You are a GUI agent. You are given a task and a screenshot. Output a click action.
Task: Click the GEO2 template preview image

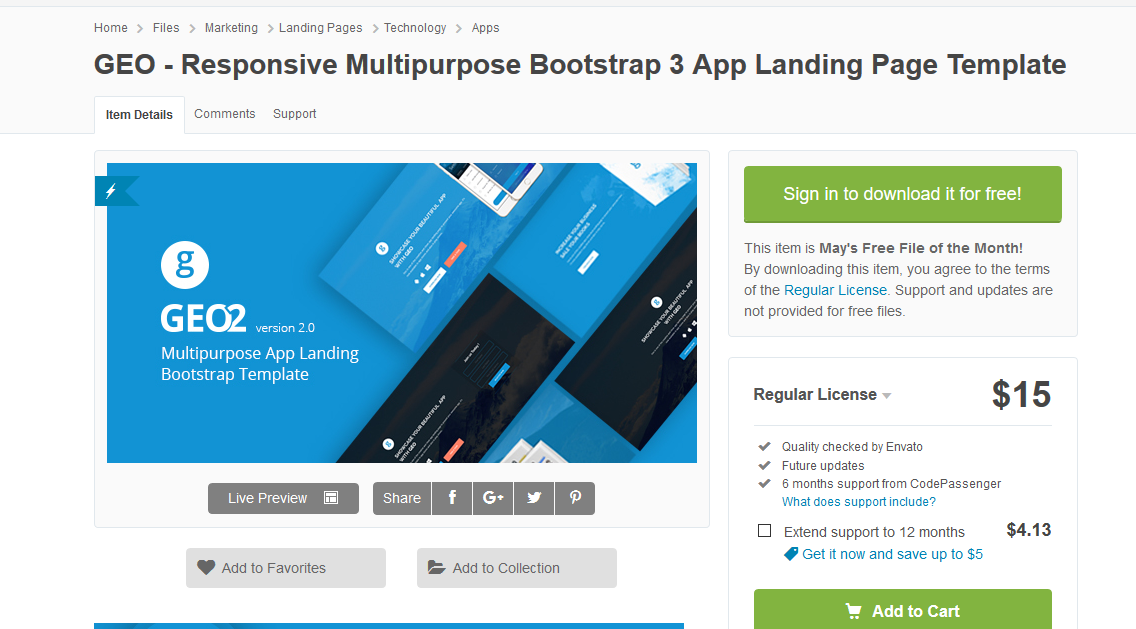tap(402, 312)
